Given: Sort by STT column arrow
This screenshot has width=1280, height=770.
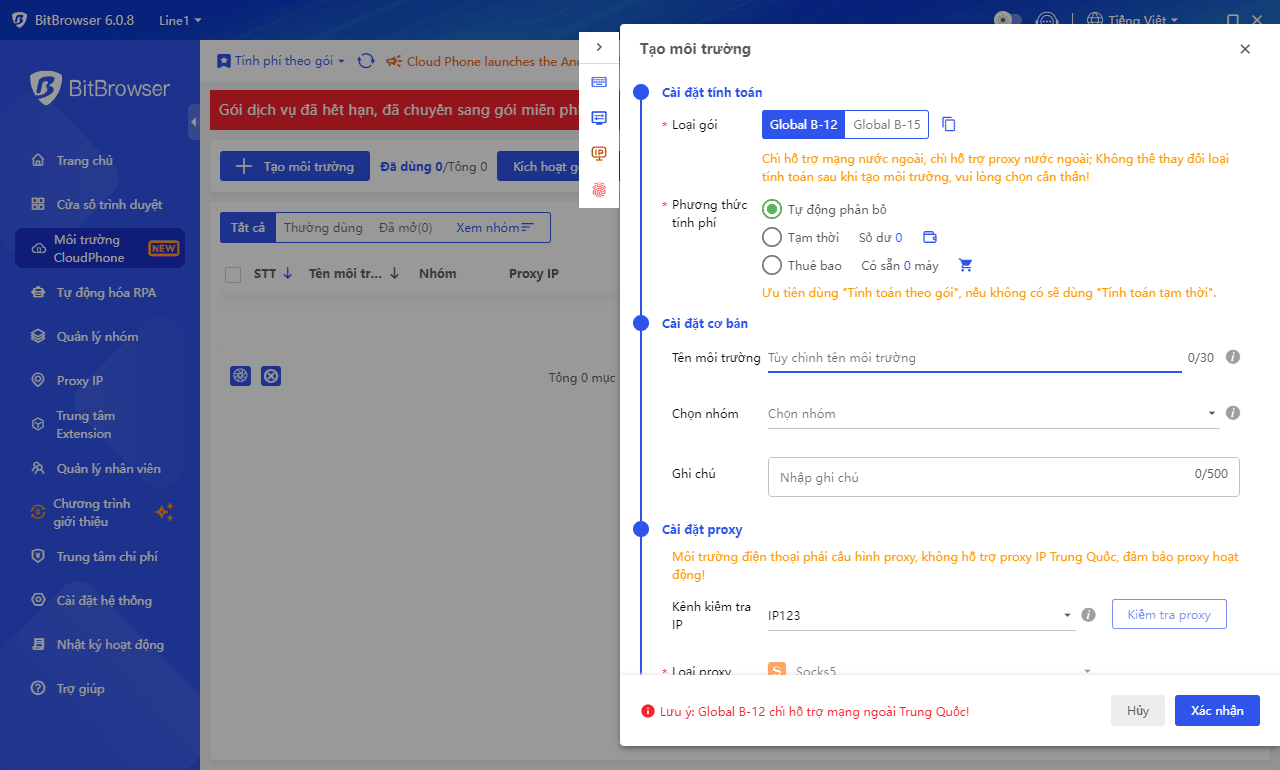Looking at the screenshot, I should [x=288, y=274].
